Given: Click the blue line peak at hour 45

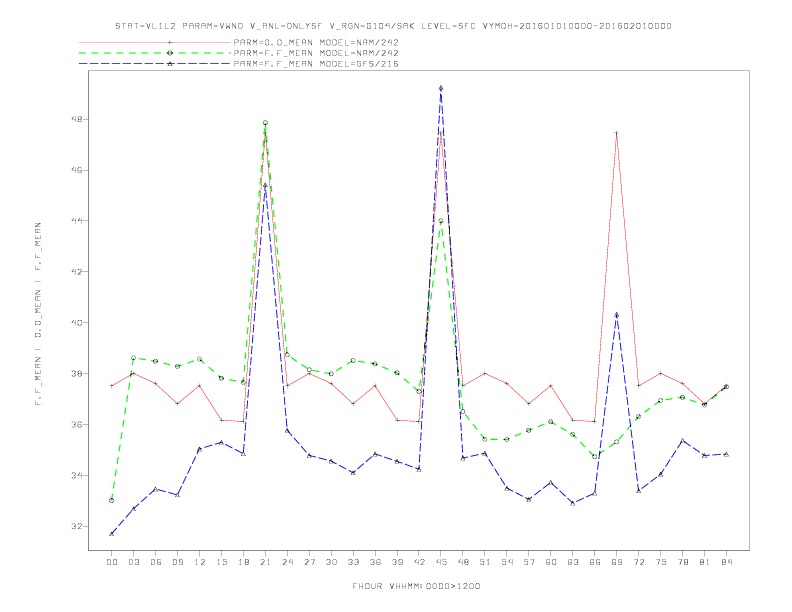Looking at the screenshot, I should click(441, 88).
